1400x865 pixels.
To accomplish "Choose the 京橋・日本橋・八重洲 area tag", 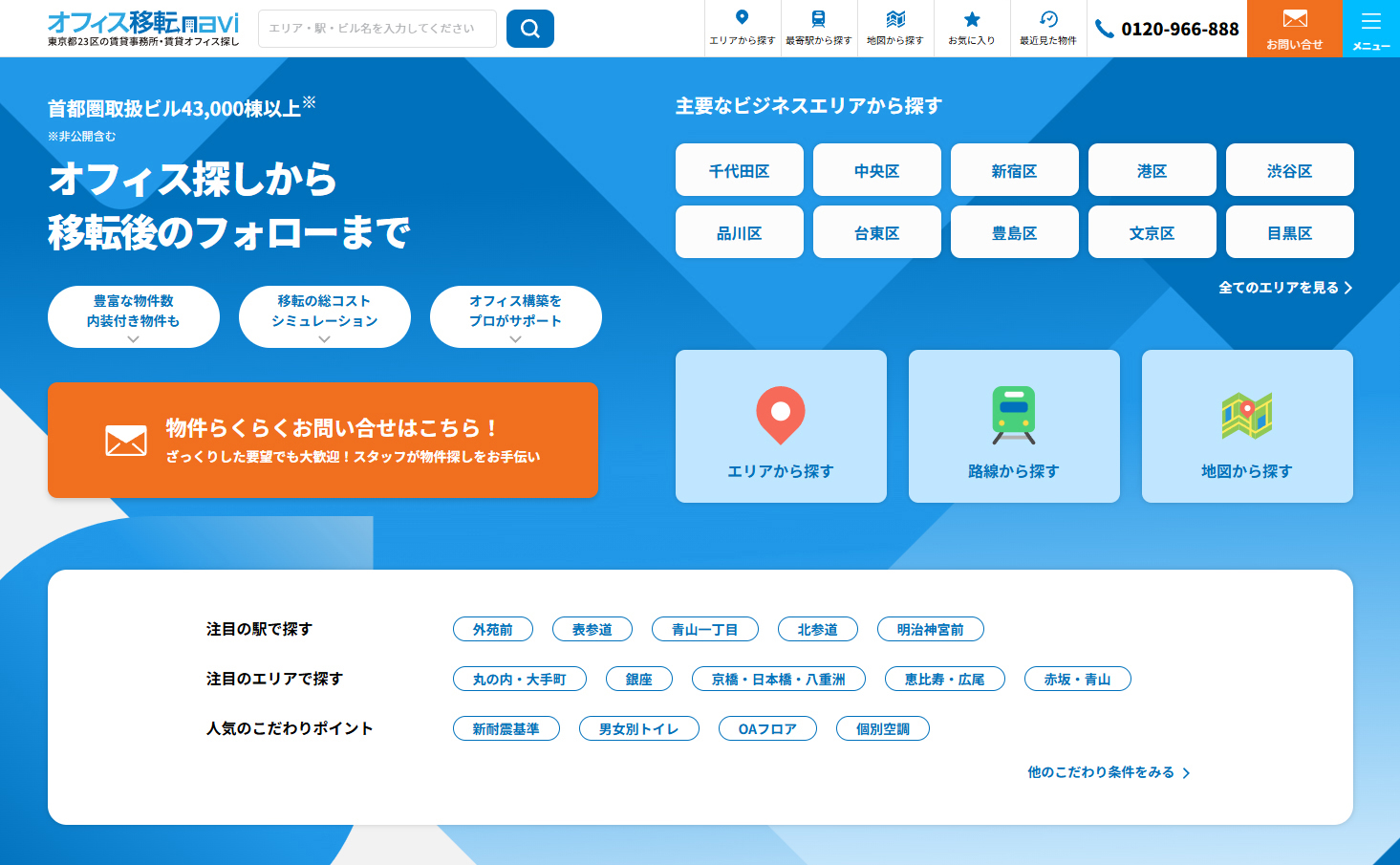I will click(779, 679).
